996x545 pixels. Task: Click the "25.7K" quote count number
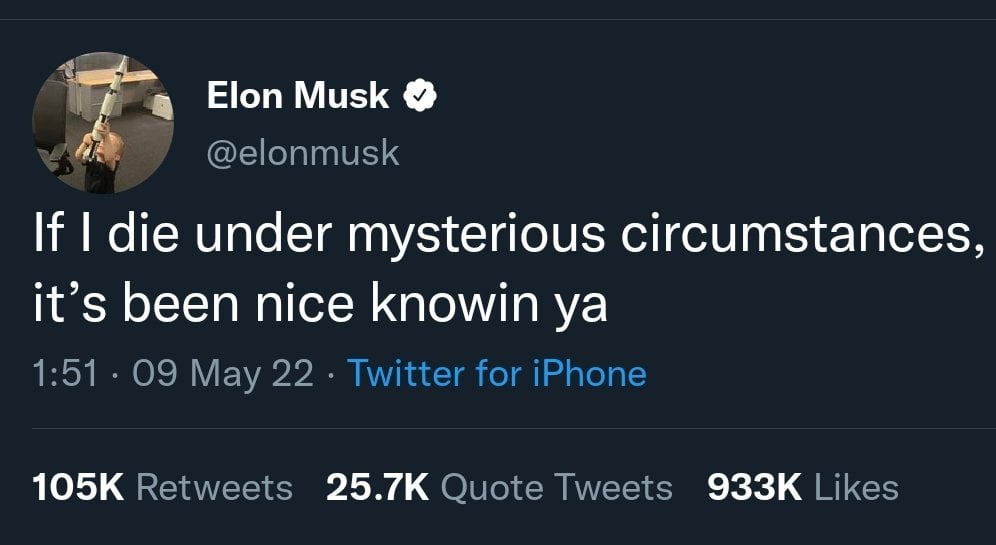pyautogui.click(x=377, y=487)
